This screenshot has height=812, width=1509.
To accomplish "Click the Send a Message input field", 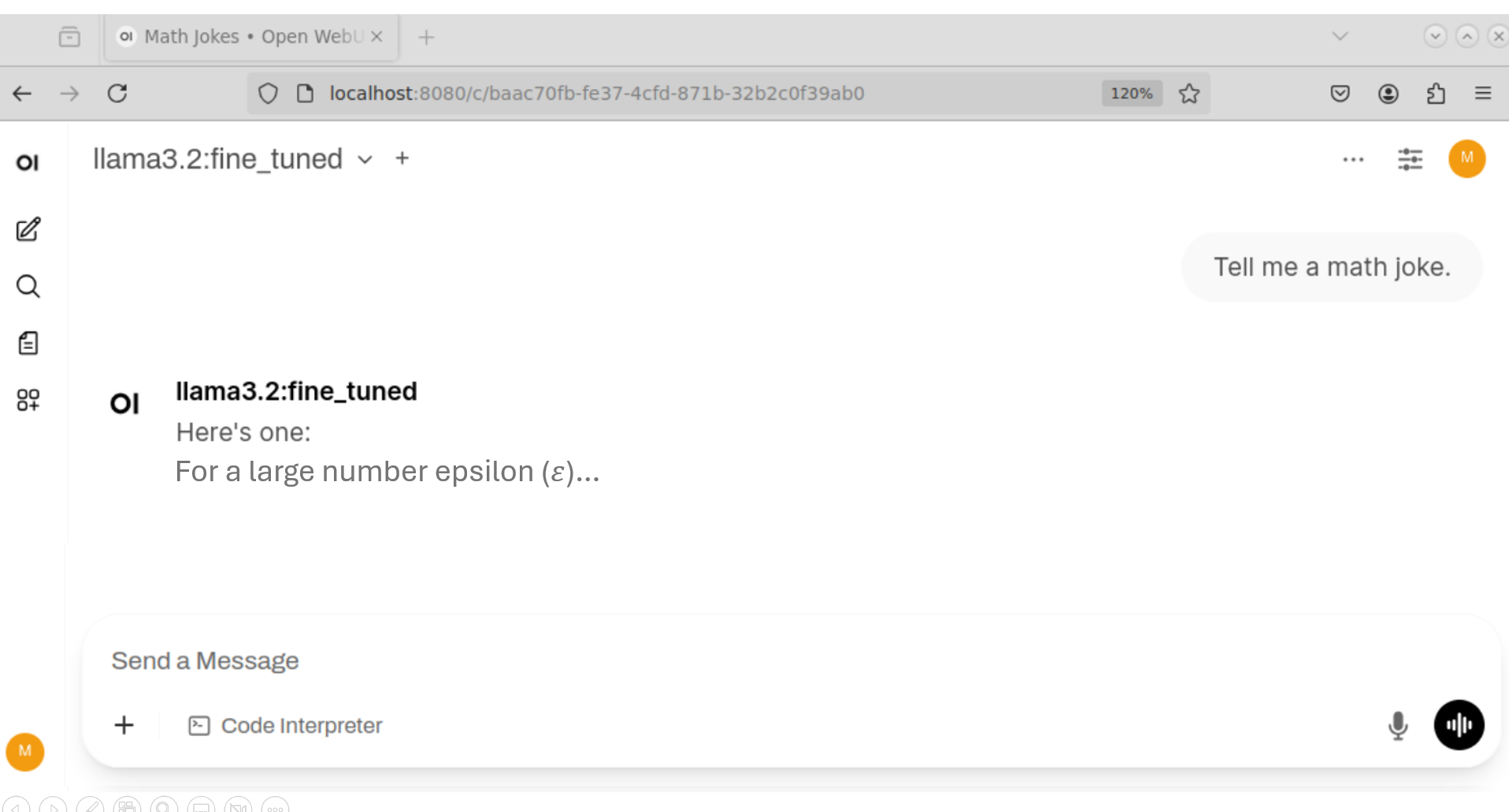I will pos(788,660).
